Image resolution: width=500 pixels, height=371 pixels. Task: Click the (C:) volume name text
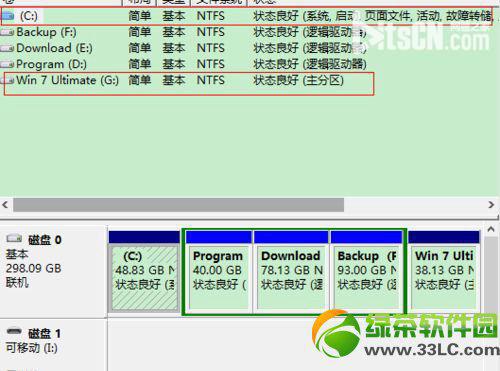point(29,16)
